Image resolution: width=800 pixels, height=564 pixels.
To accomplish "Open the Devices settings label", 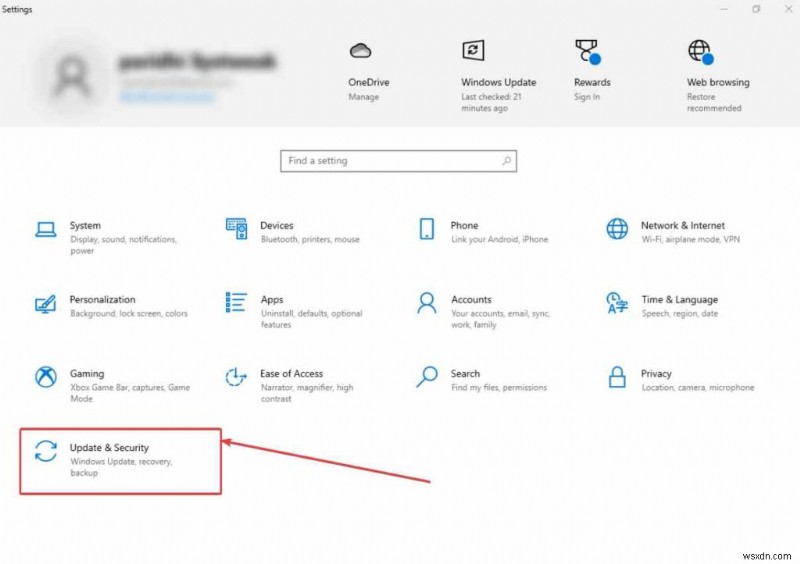I will click(x=277, y=225).
